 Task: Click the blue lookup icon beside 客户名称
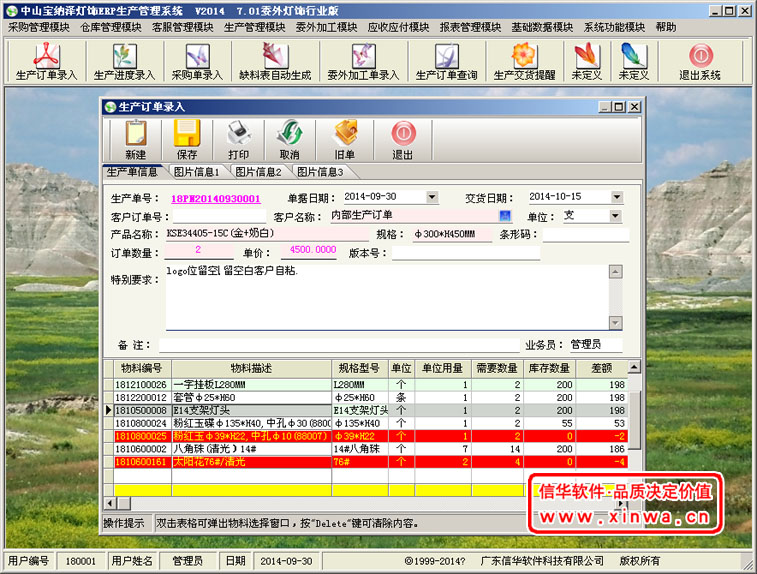(505, 216)
